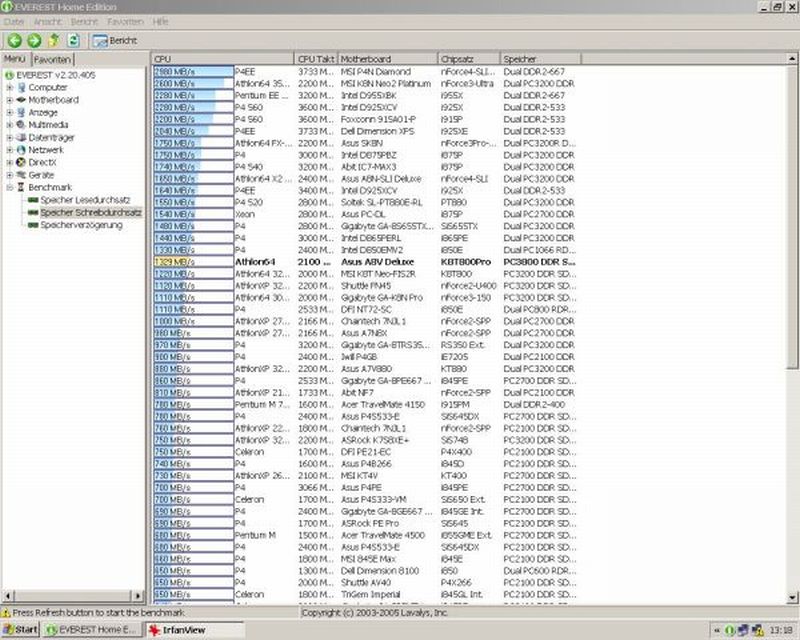Switch to IrfanView taskbar button
The width and height of the screenshot is (800, 640).
point(195,630)
